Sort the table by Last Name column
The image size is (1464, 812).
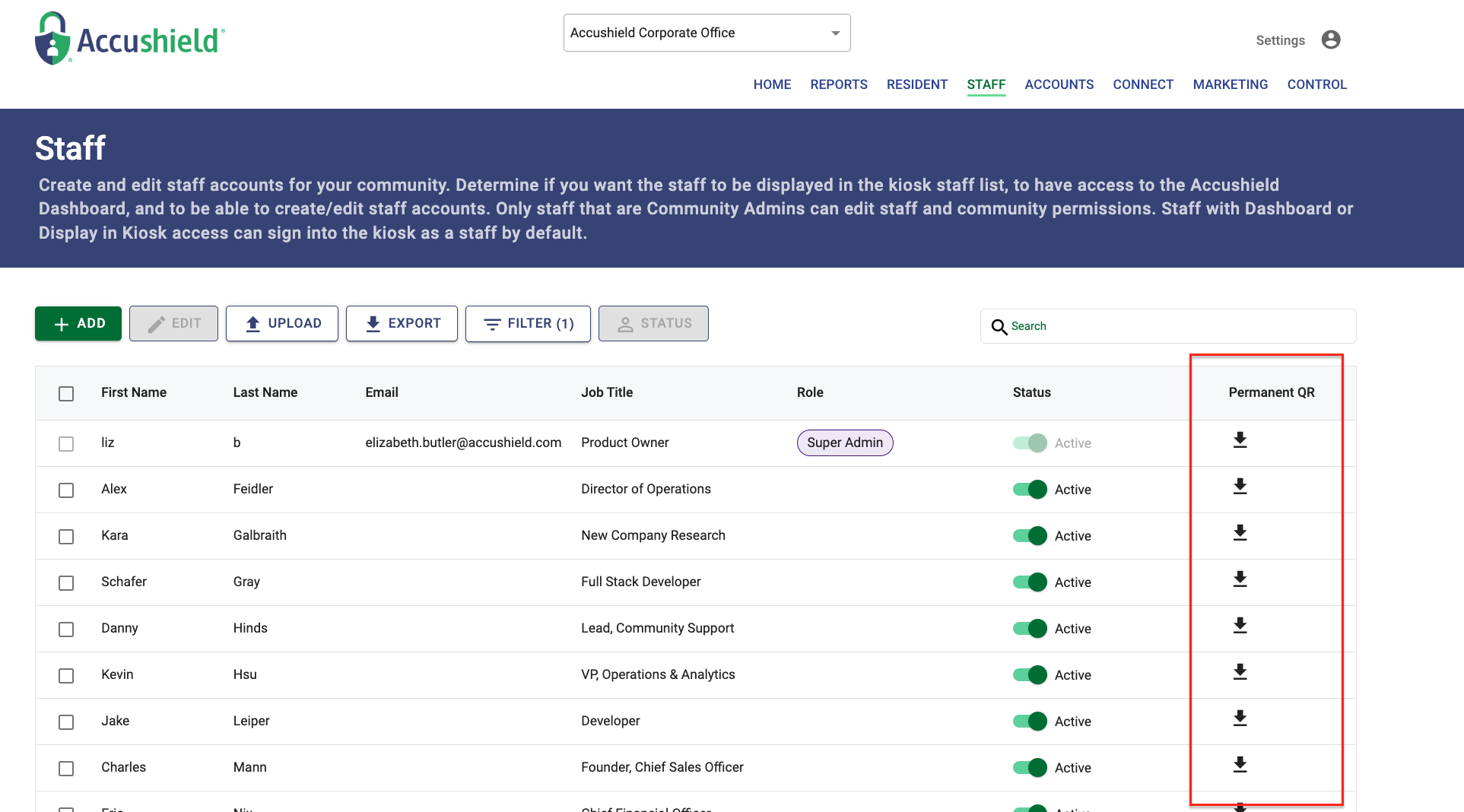point(265,392)
